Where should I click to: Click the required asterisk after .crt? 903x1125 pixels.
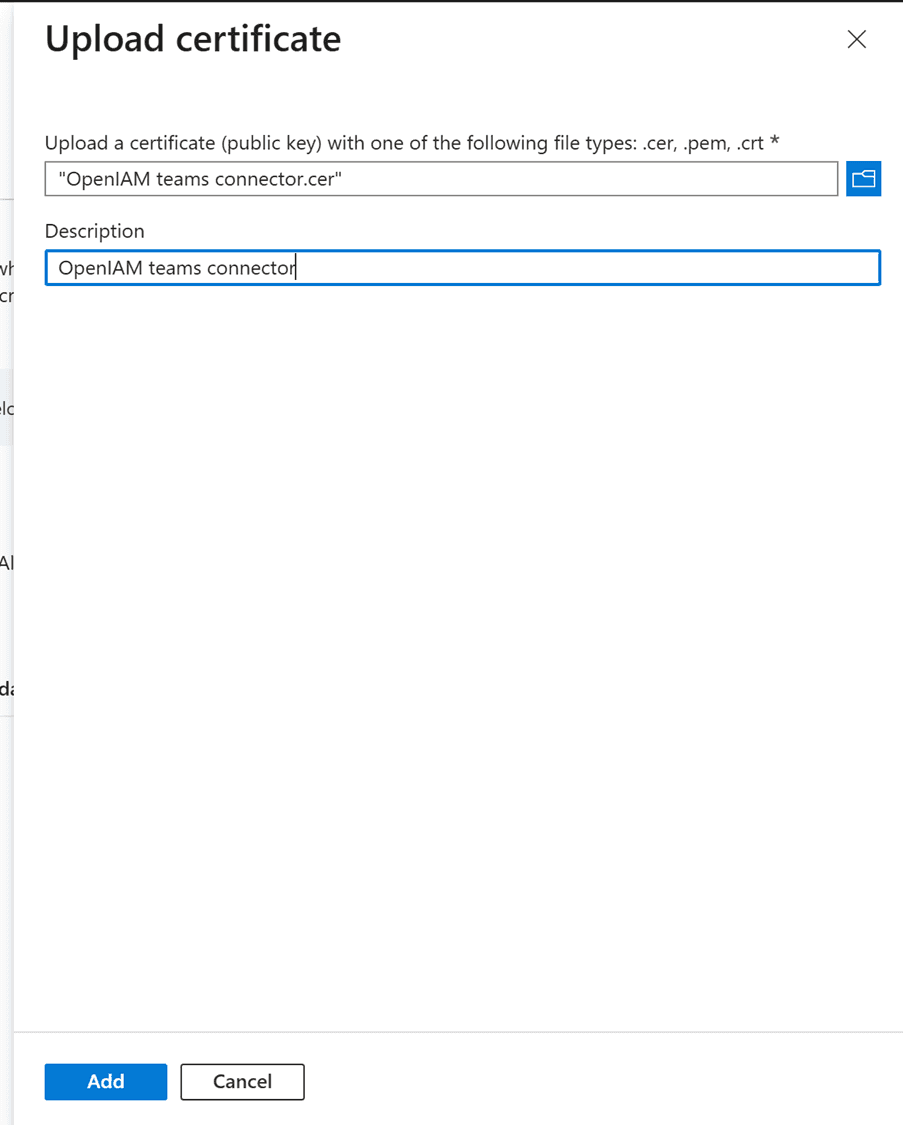774,142
